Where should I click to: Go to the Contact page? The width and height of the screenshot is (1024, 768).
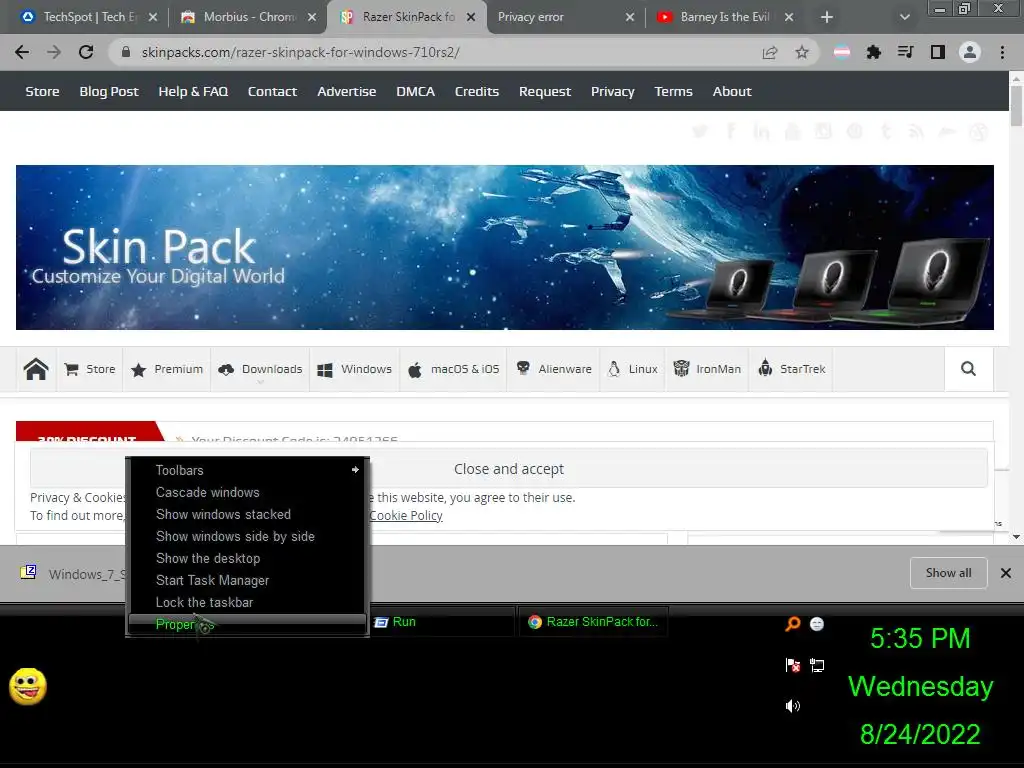pyautogui.click(x=272, y=91)
